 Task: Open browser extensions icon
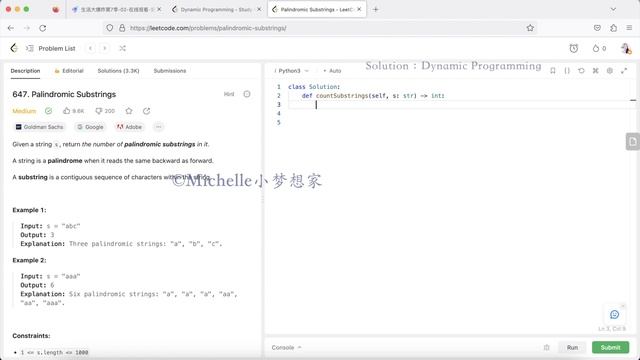click(x=613, y=28)
